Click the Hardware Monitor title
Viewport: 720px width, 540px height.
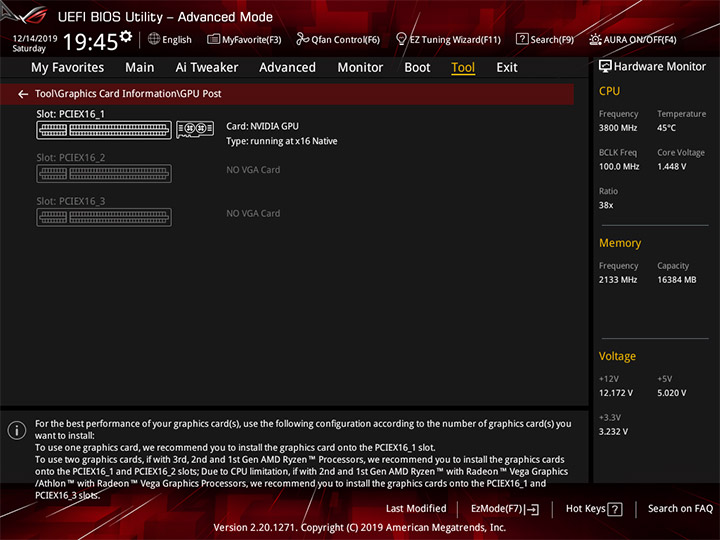point(659,67)
